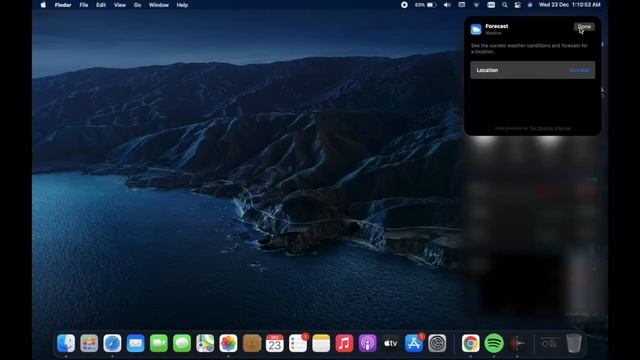Image resolution: width=640 pixels, height=360 pixels.
Task: Open the Finder menu
Action: 63,5
